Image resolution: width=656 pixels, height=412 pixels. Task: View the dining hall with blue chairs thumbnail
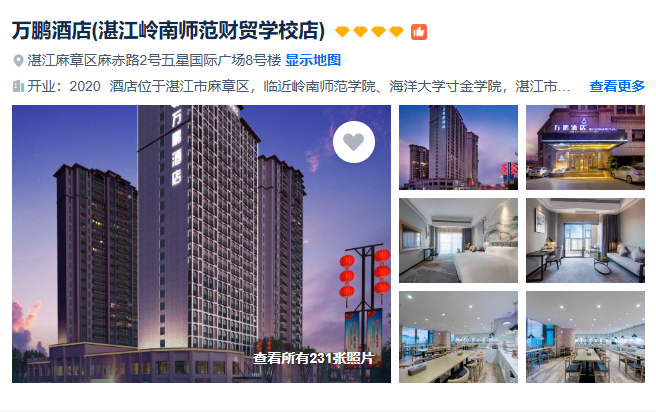[x=585, y=337]
